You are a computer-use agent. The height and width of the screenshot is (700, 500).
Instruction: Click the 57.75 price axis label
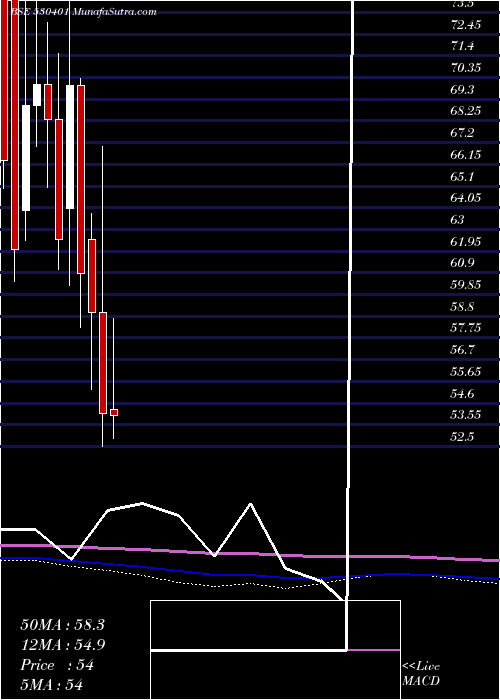click(466, 329)
